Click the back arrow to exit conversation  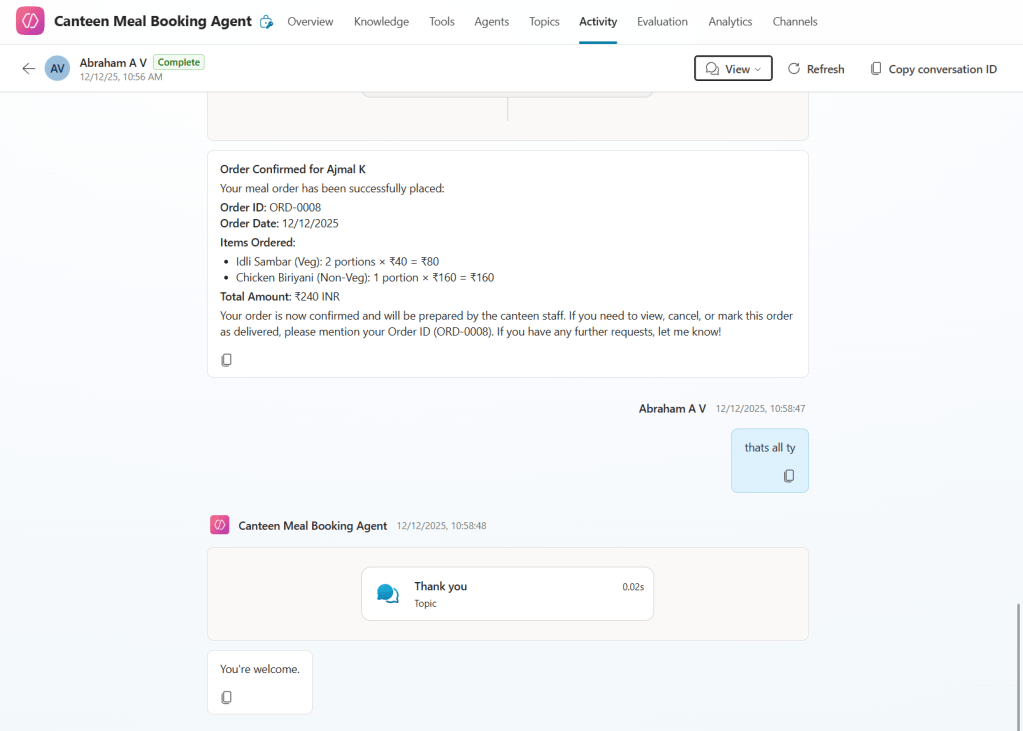pyautogui.click(x=28, y=69)
